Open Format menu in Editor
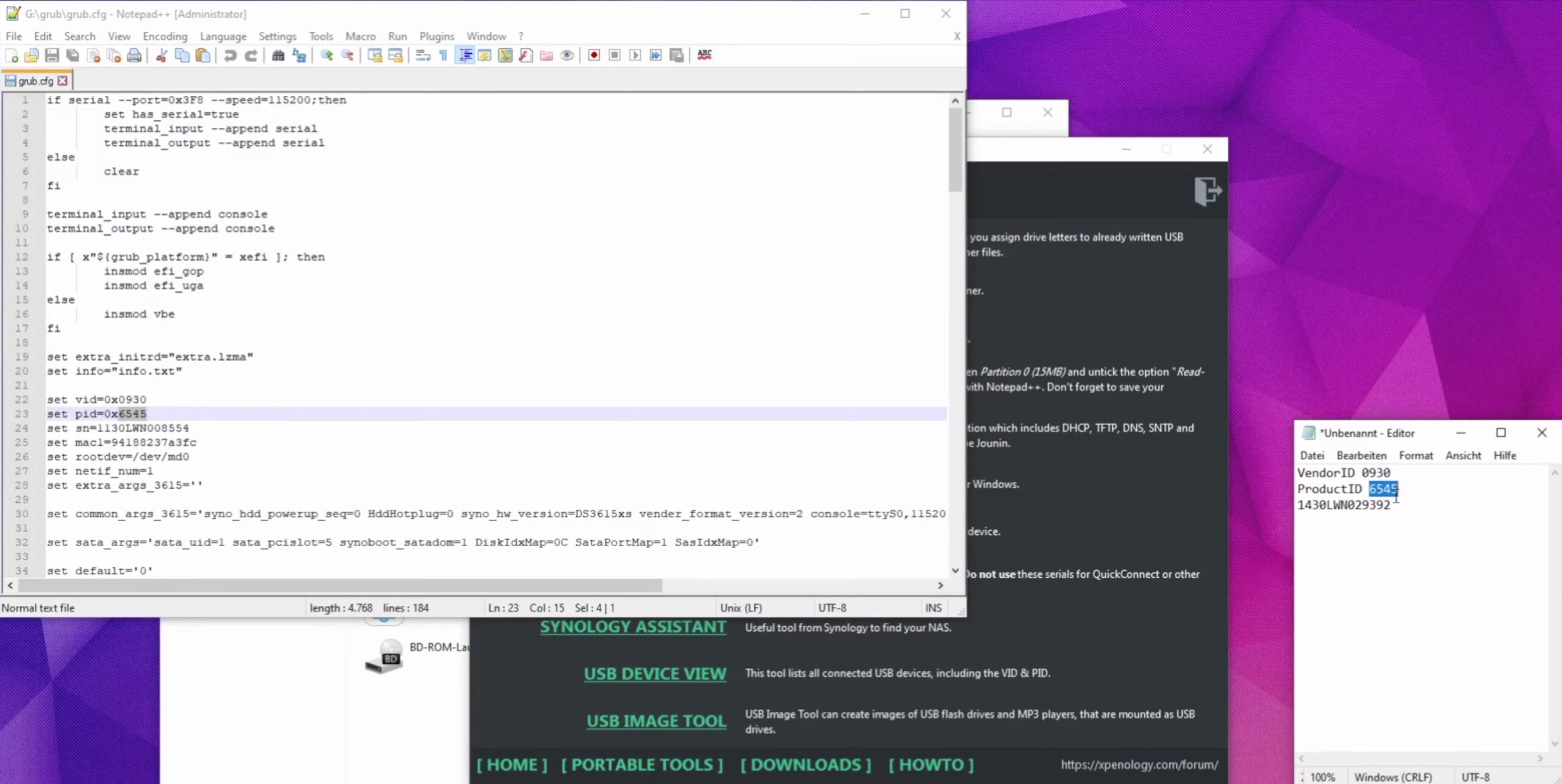 coord(1416,456)
